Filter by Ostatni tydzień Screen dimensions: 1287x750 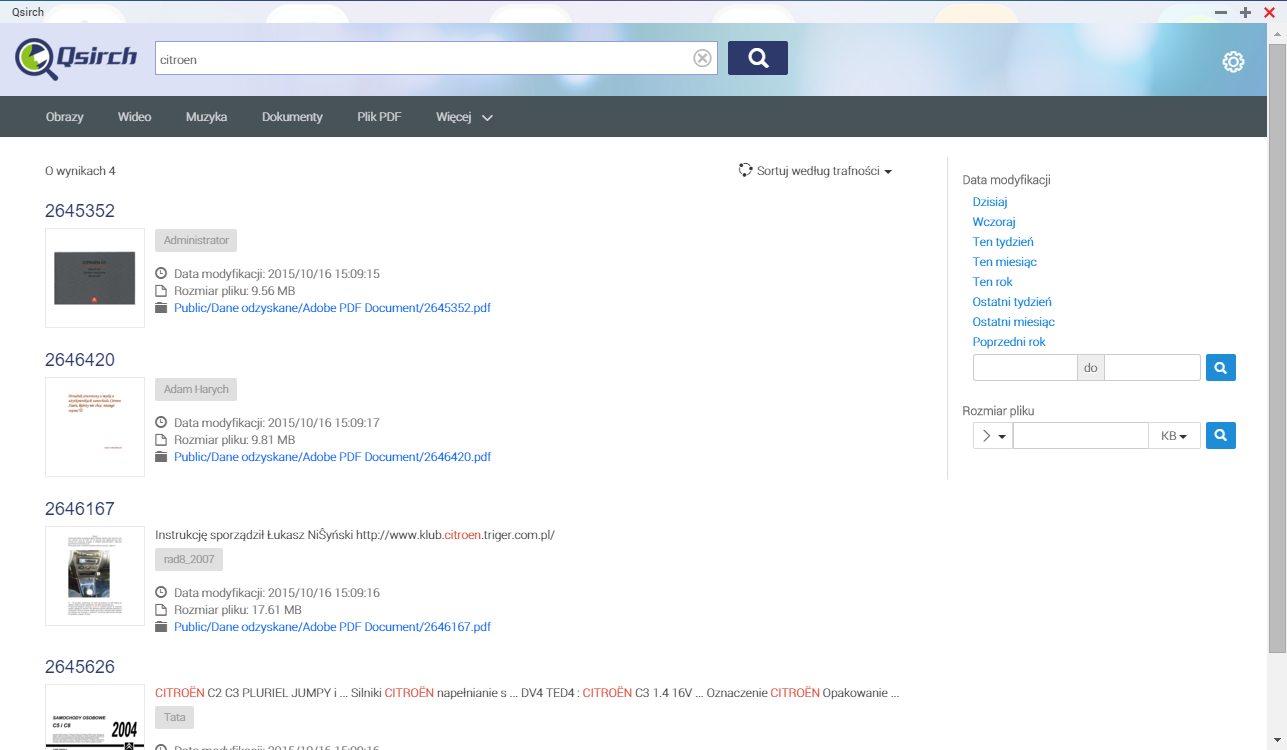[1012, 302]
